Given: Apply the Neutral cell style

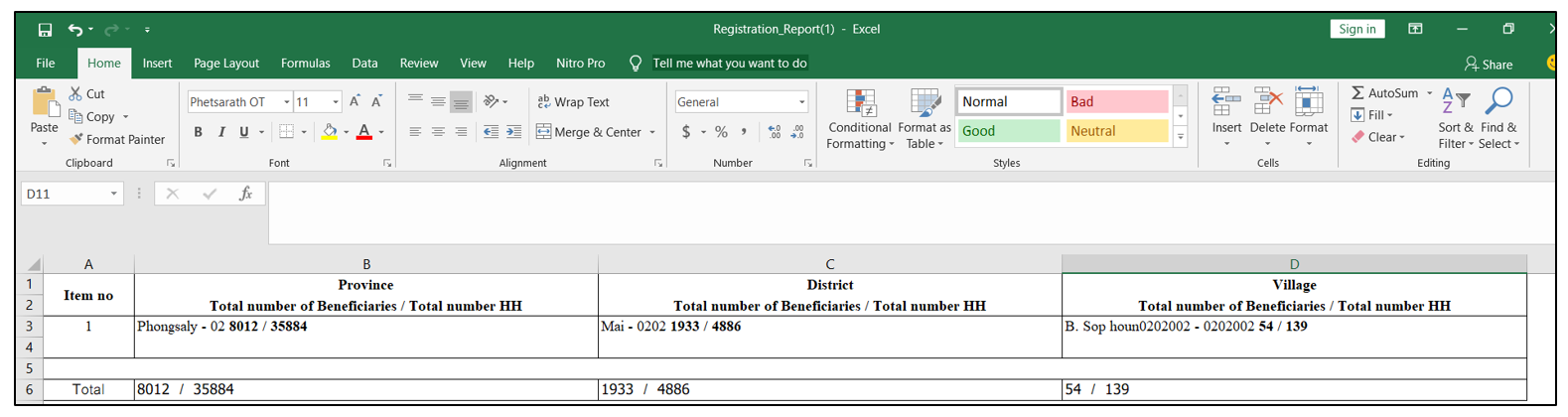Looking at the screenshot, I should (1116, 131).
